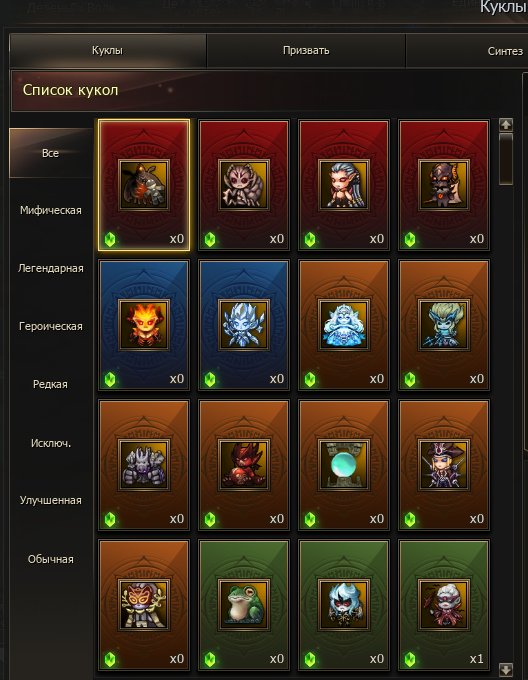Viewport: 528px width, 680px height.
Task: Click the scroll down arrow button
Action: pyautogui.click(x=506, y=669)
